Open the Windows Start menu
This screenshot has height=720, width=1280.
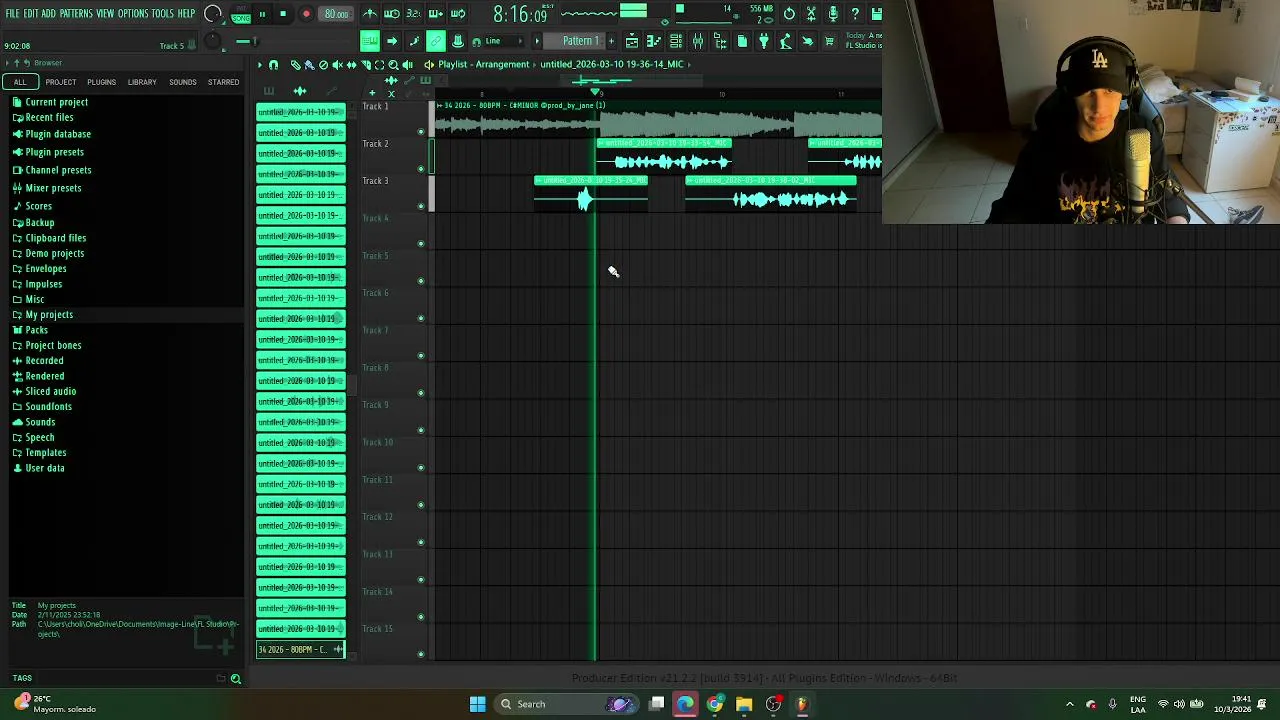tap(478, 704)
